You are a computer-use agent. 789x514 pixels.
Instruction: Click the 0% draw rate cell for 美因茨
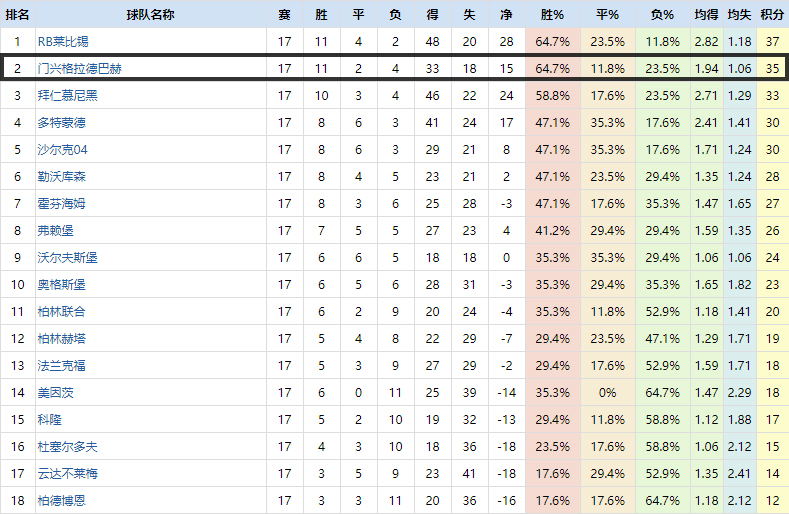[607, 393]
